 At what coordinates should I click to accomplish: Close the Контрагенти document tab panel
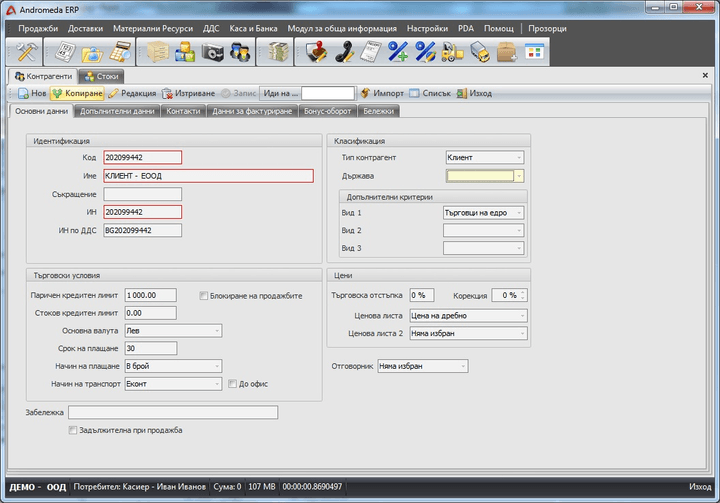click(x=705, y=75)
